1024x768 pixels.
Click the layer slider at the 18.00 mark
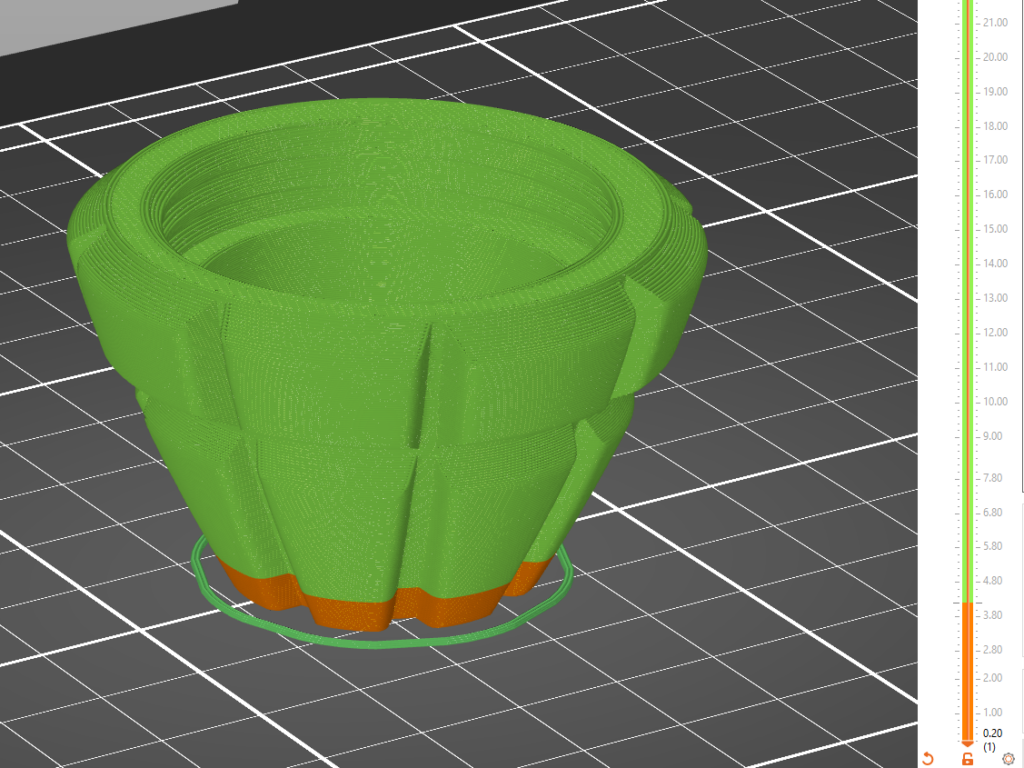coord(967,126)
